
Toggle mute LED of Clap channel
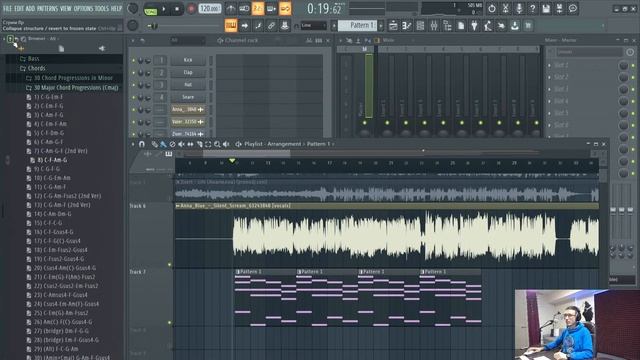pos(133,73)
